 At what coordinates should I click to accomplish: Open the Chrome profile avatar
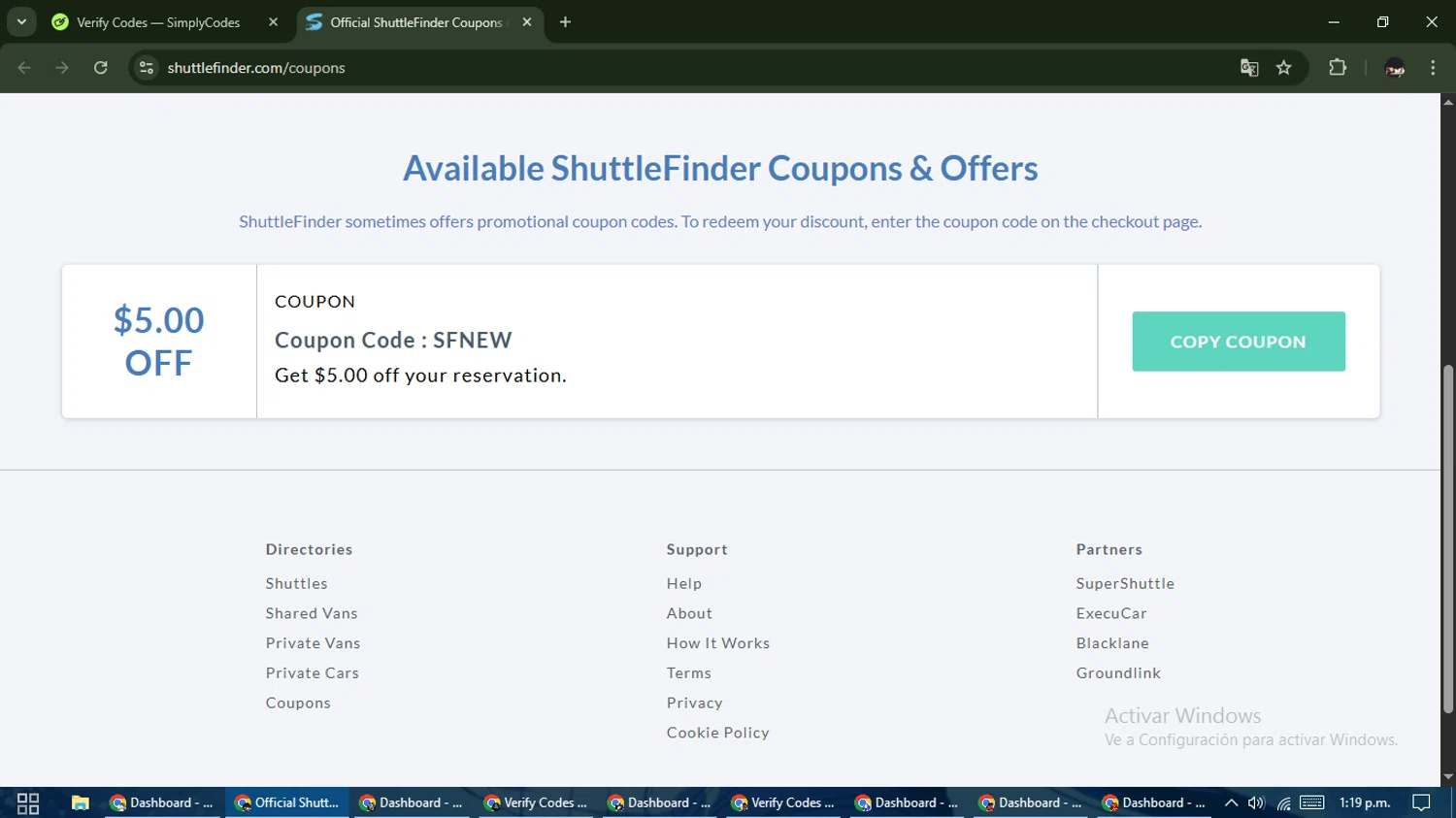1395,68
